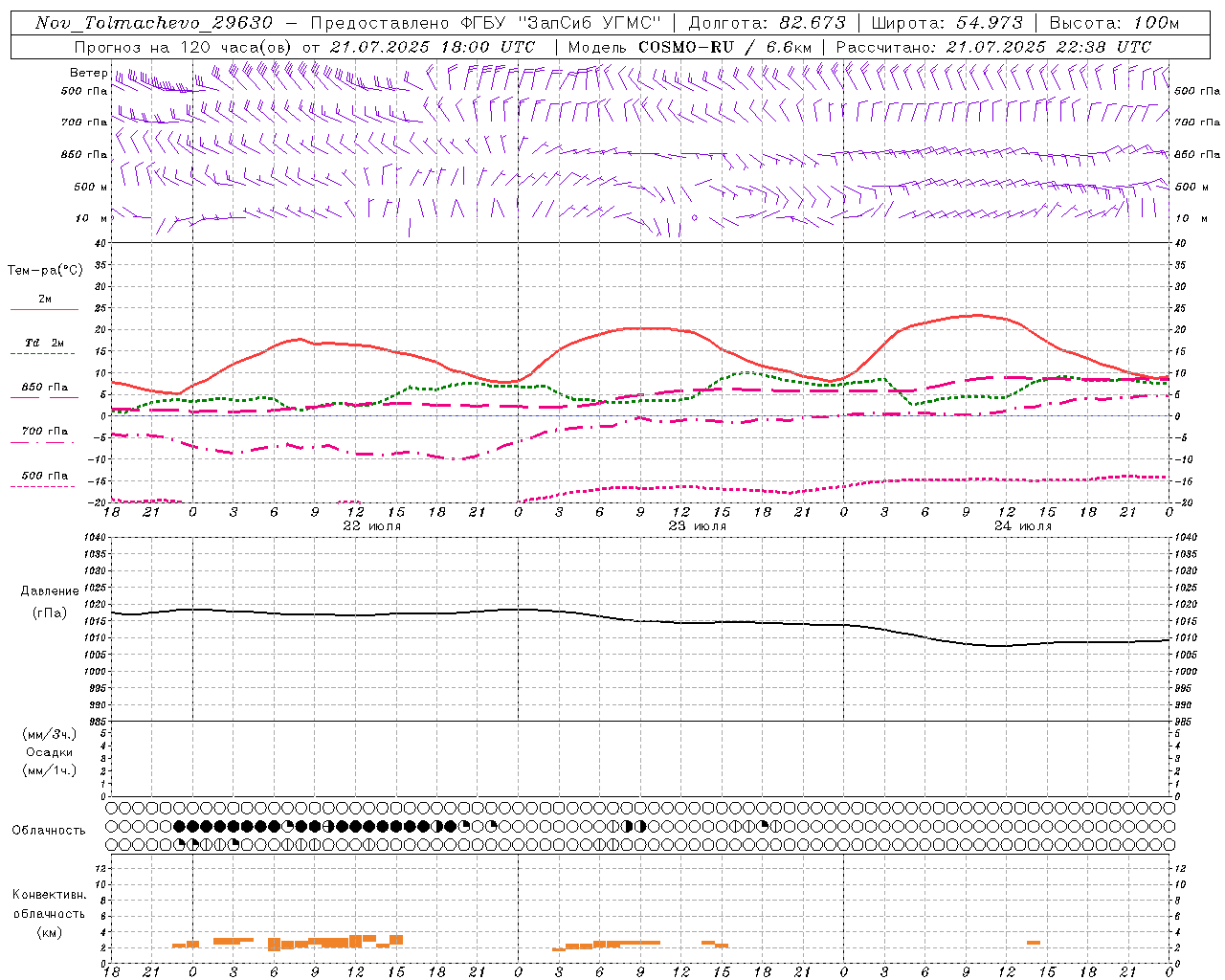The image size is (1225, 980).
Task: Click the Осадки panel label
Action: pos(50,752)
